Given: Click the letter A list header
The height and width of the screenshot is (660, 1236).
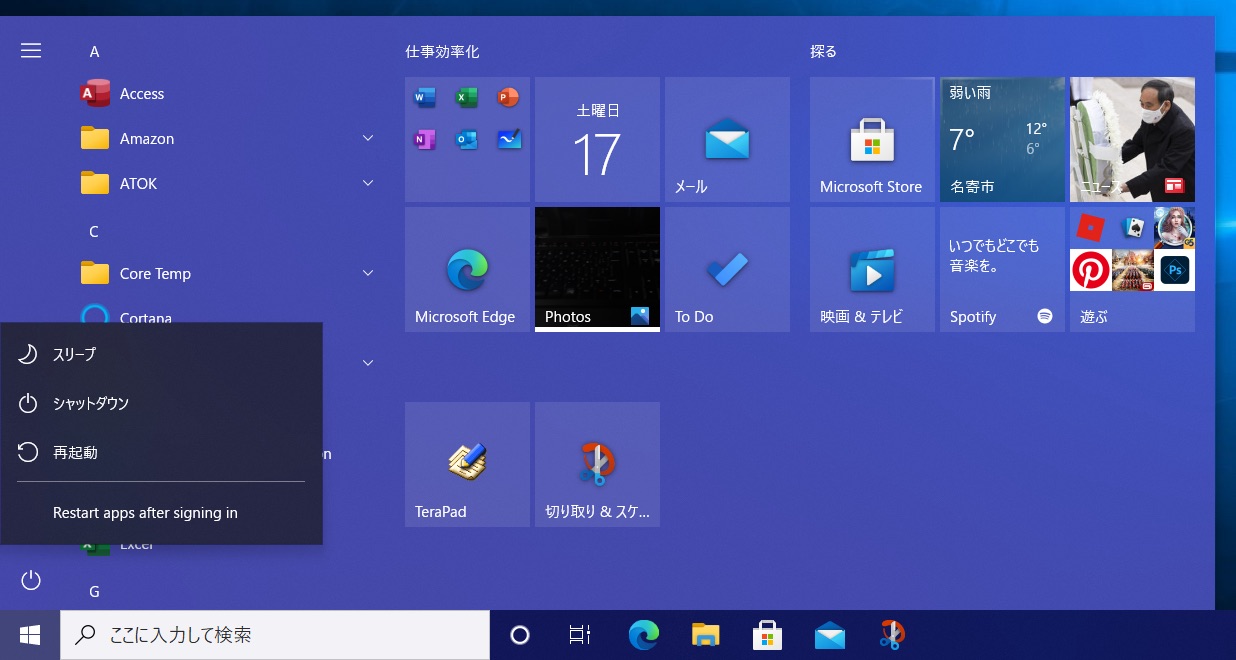Looking at the screenshot, I should coord(94,51).
